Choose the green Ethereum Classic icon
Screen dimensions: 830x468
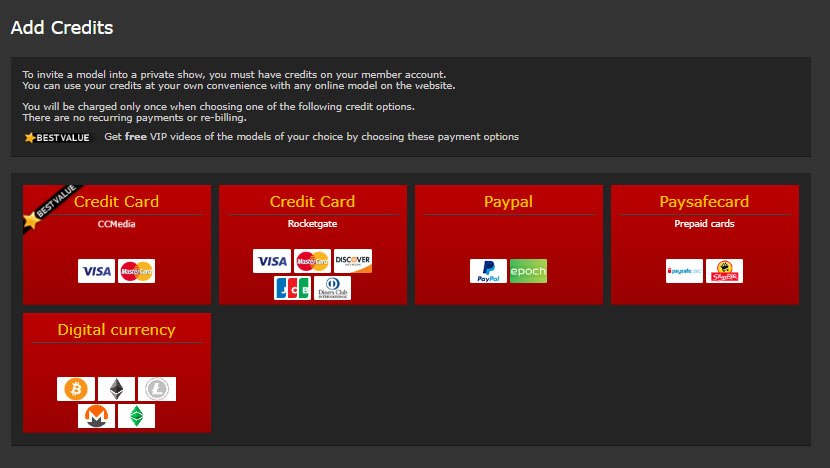coord(137,416)
